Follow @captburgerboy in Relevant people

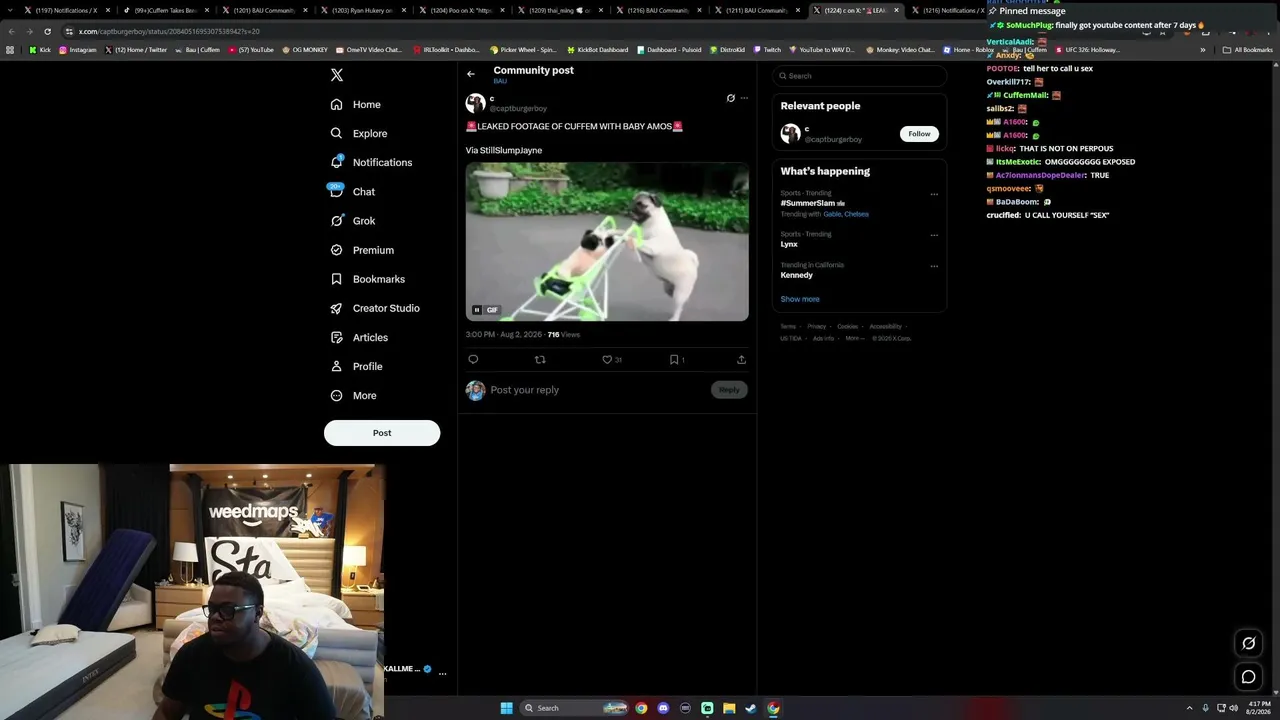[919, 133]
